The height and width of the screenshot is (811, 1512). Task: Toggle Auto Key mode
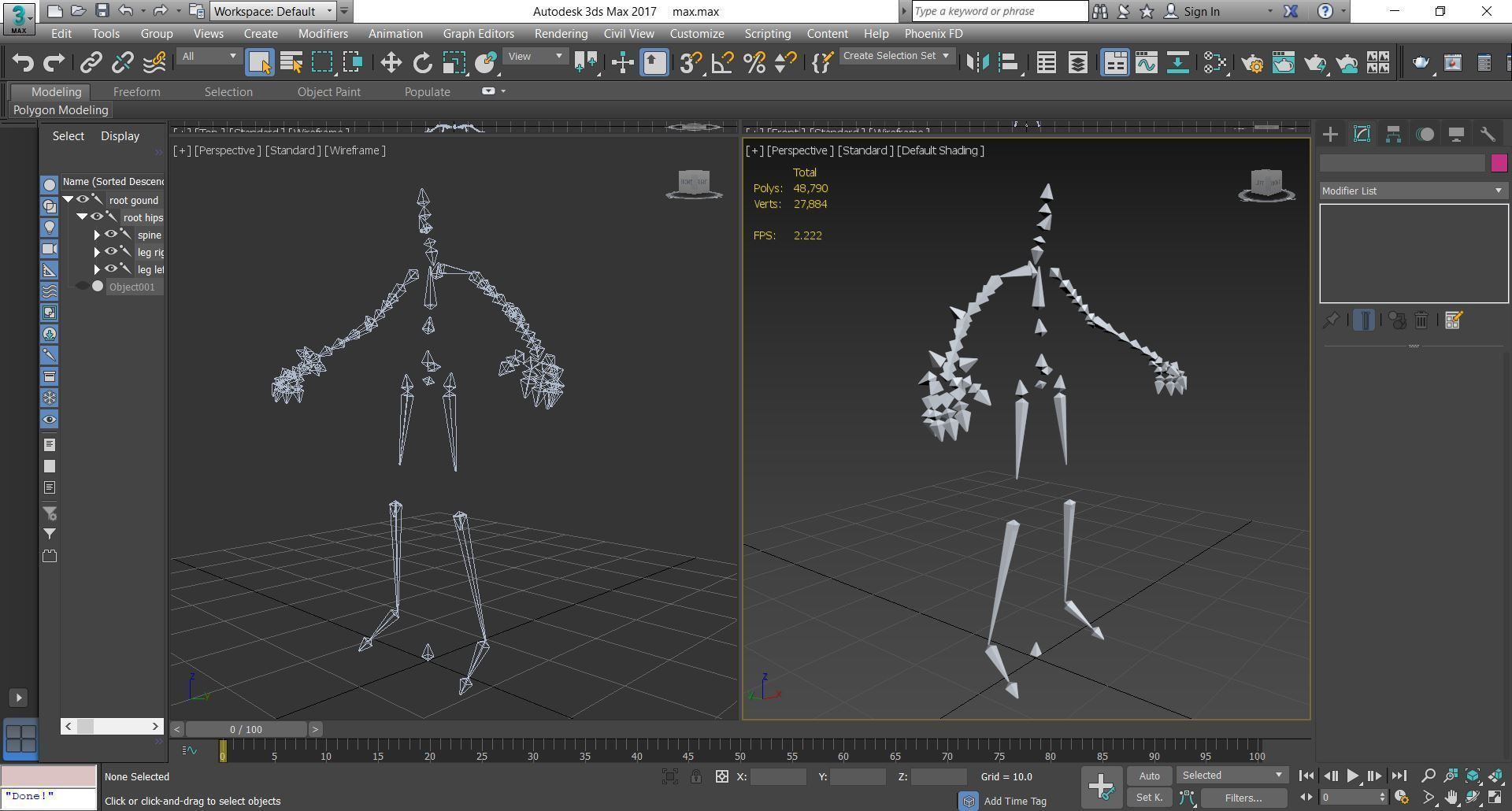tap(1149, 776)
